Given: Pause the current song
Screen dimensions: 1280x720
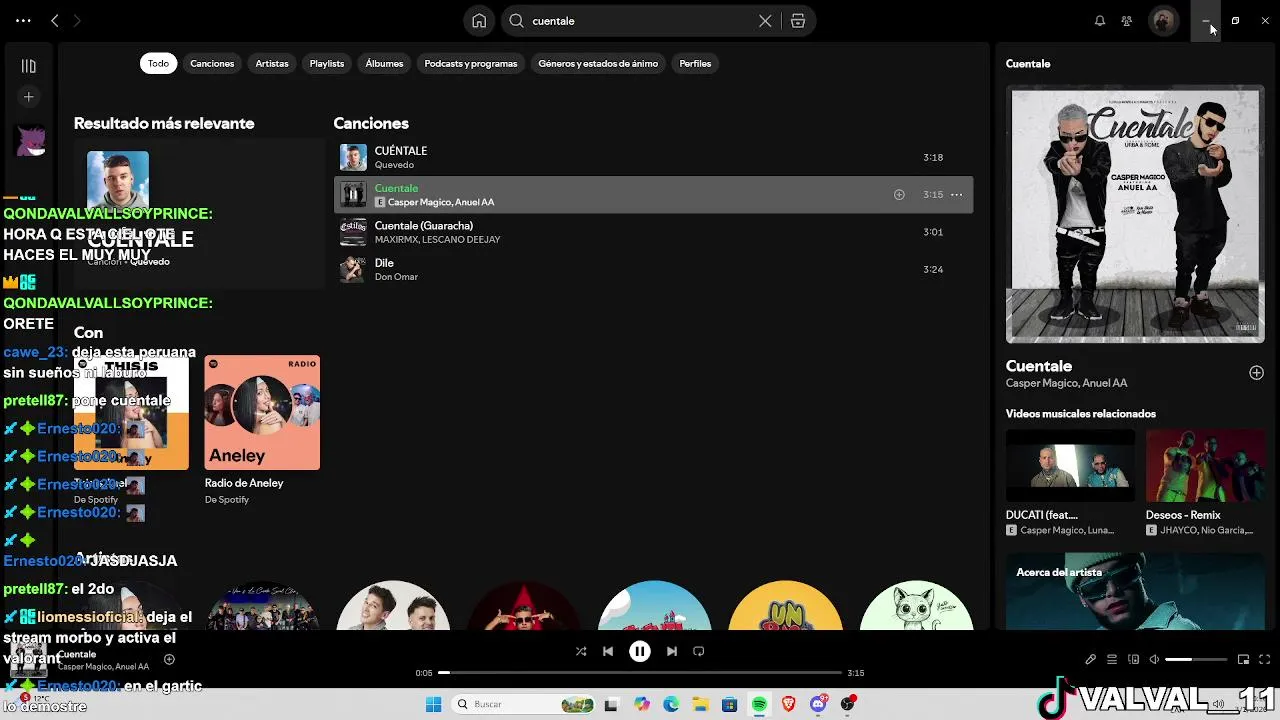Looking at the screenshot, I should point(640,651).
